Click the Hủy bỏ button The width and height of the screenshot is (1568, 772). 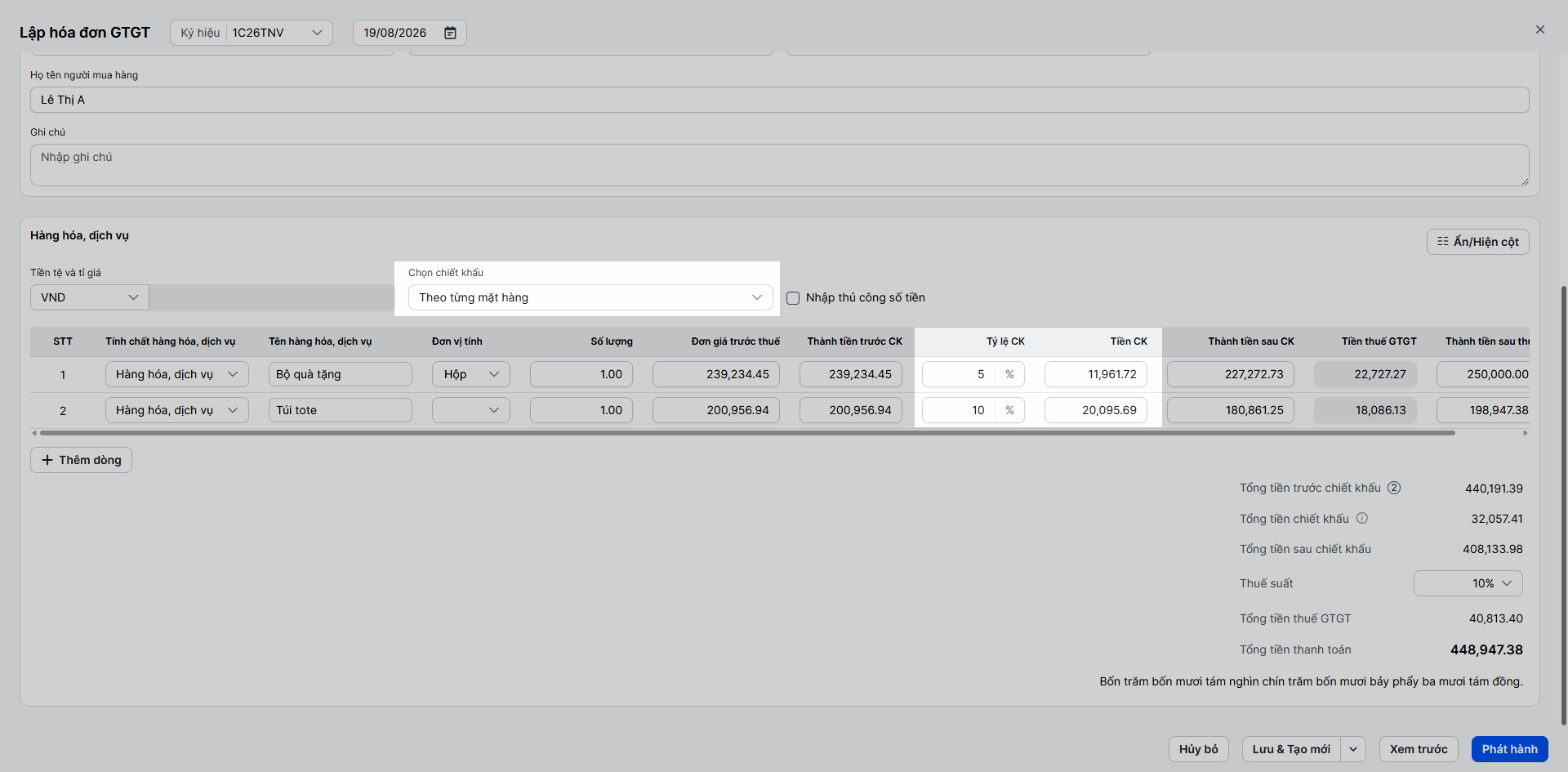click(1199, 749)
